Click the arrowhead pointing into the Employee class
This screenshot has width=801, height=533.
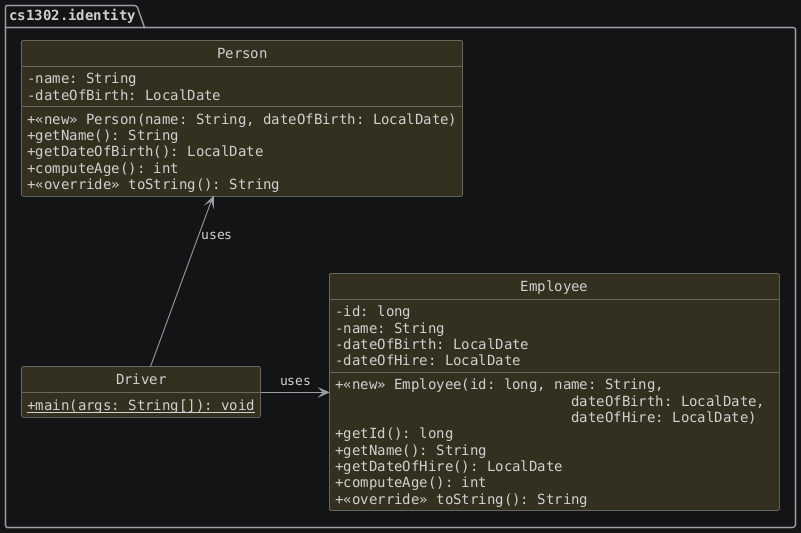pos(323,392)
